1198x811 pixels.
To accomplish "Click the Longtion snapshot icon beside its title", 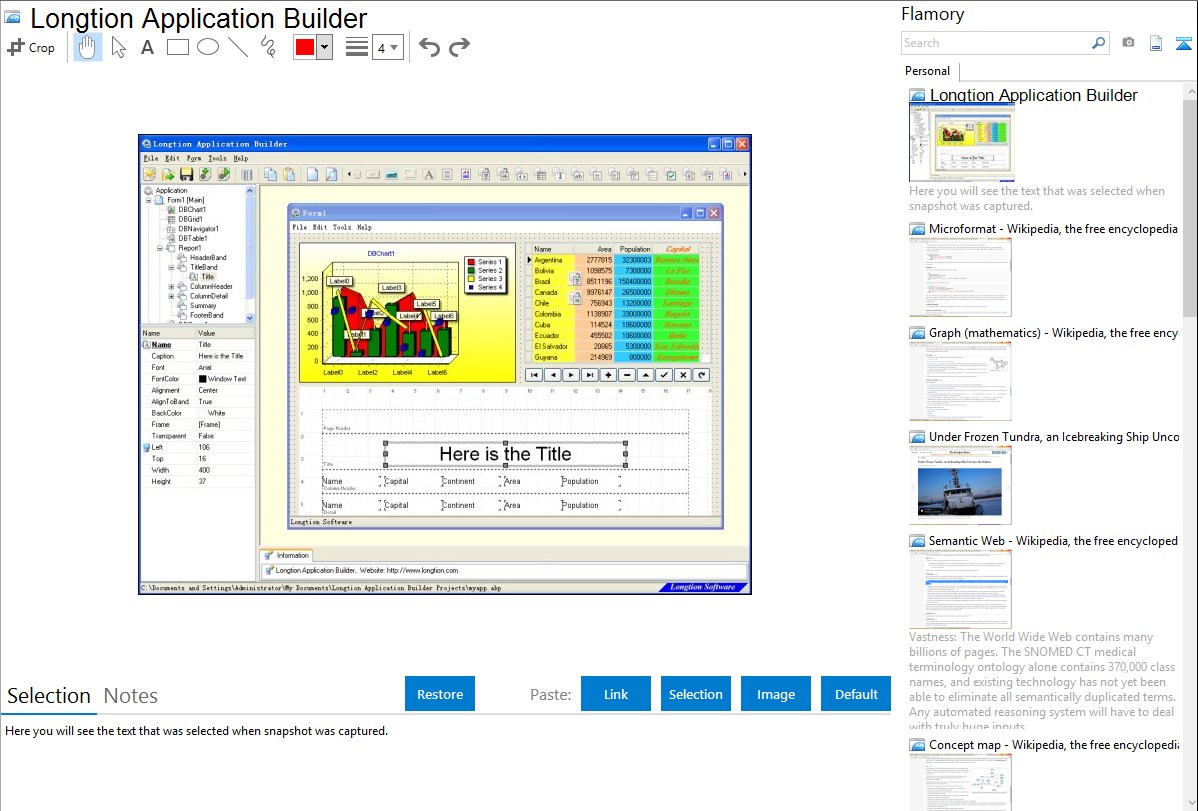I will pos(917,96).
